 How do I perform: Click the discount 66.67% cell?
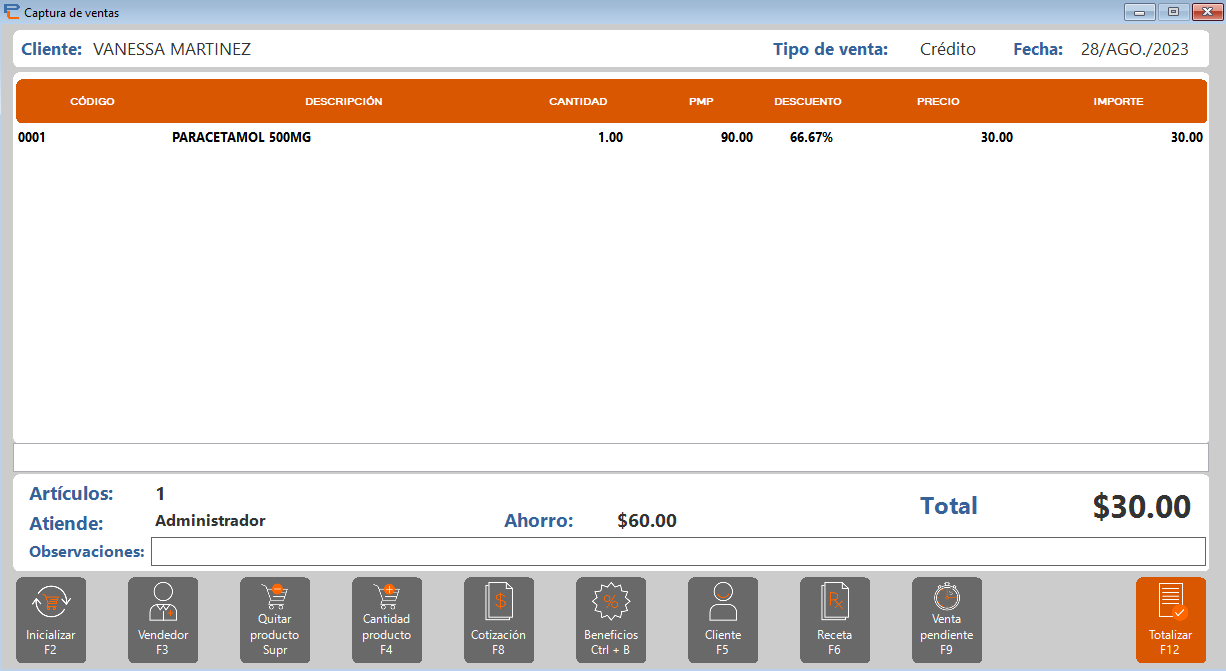tap(811, 138)
